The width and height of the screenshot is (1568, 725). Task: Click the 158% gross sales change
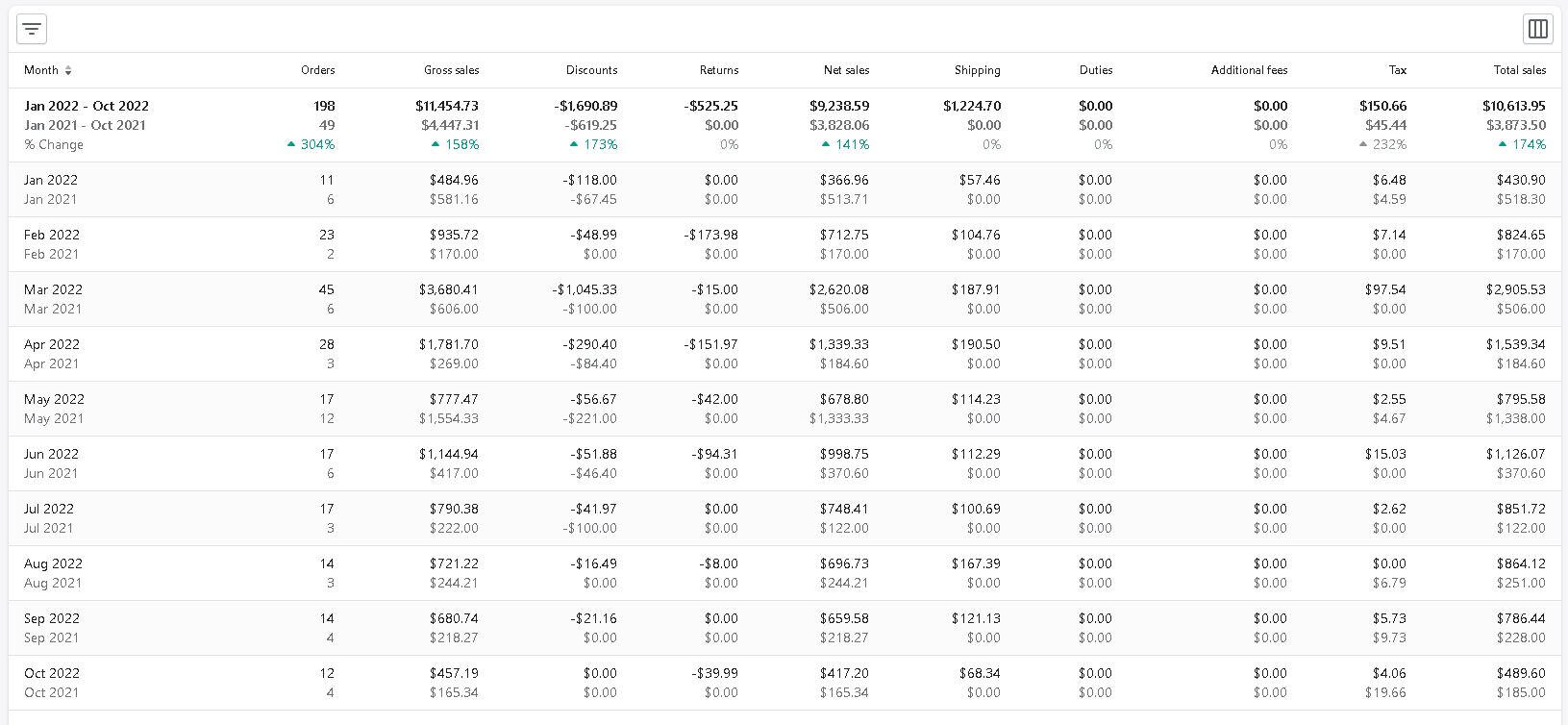coord(455,144)
